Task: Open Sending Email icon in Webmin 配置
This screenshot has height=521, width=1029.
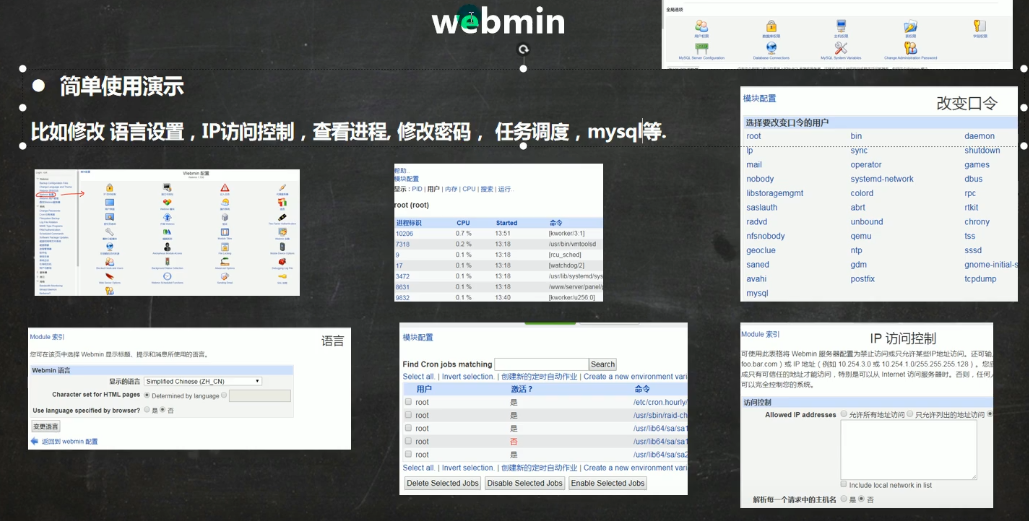Action: click(x=224, y=276)
